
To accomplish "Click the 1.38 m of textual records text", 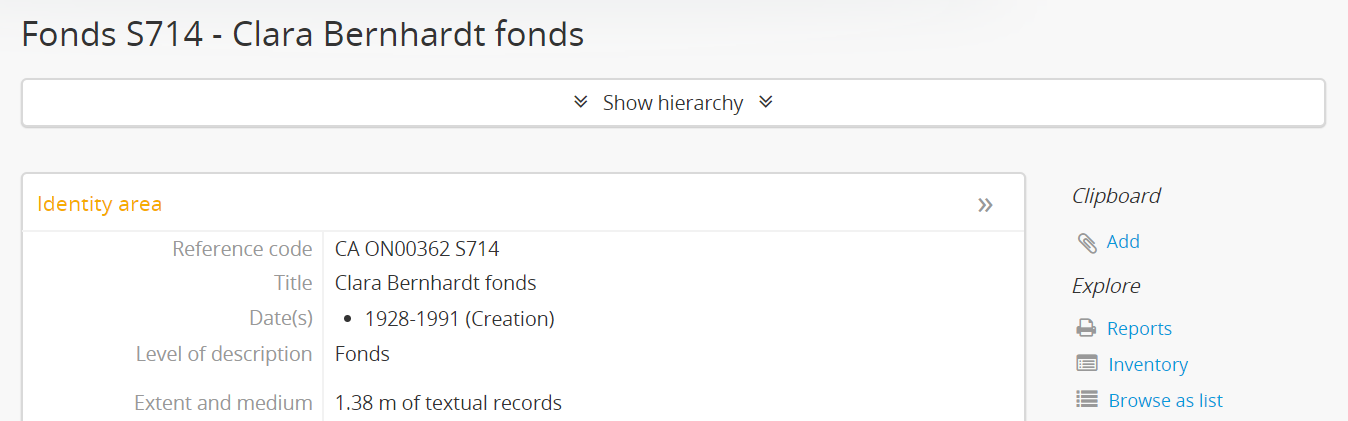I will pos(448,403).
